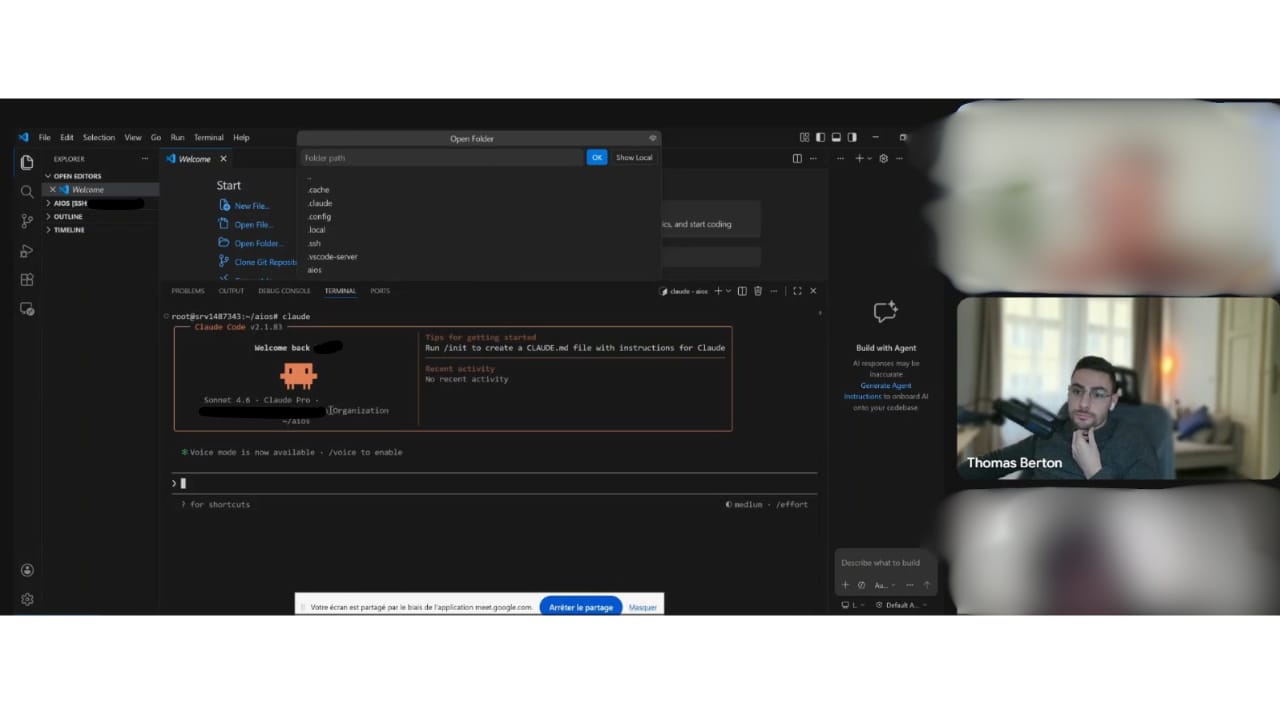Open the Search view in the activity bar

coord(27,191)
